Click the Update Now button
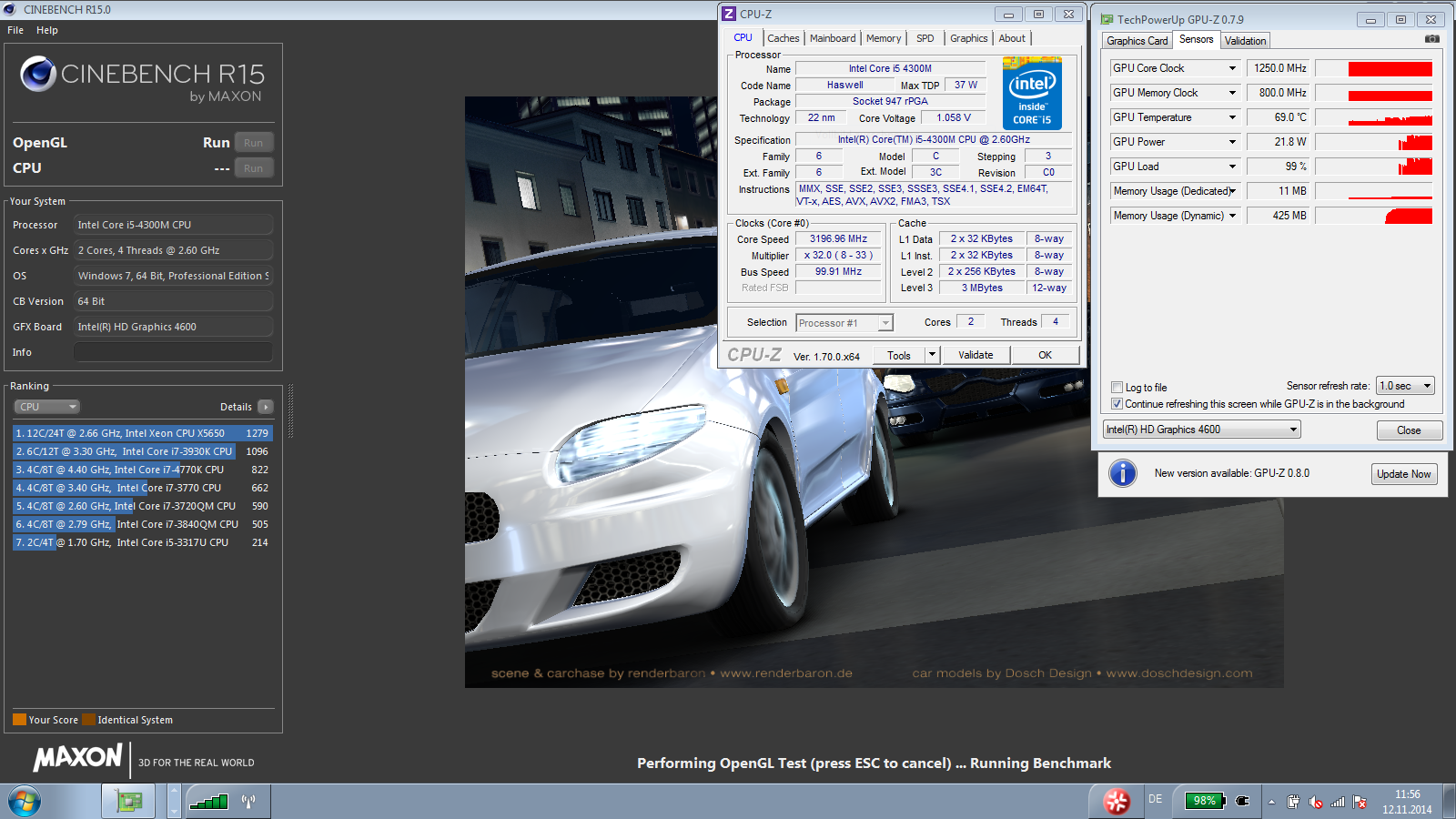This screenshot has width=1456, height=819. (1403, 474)
